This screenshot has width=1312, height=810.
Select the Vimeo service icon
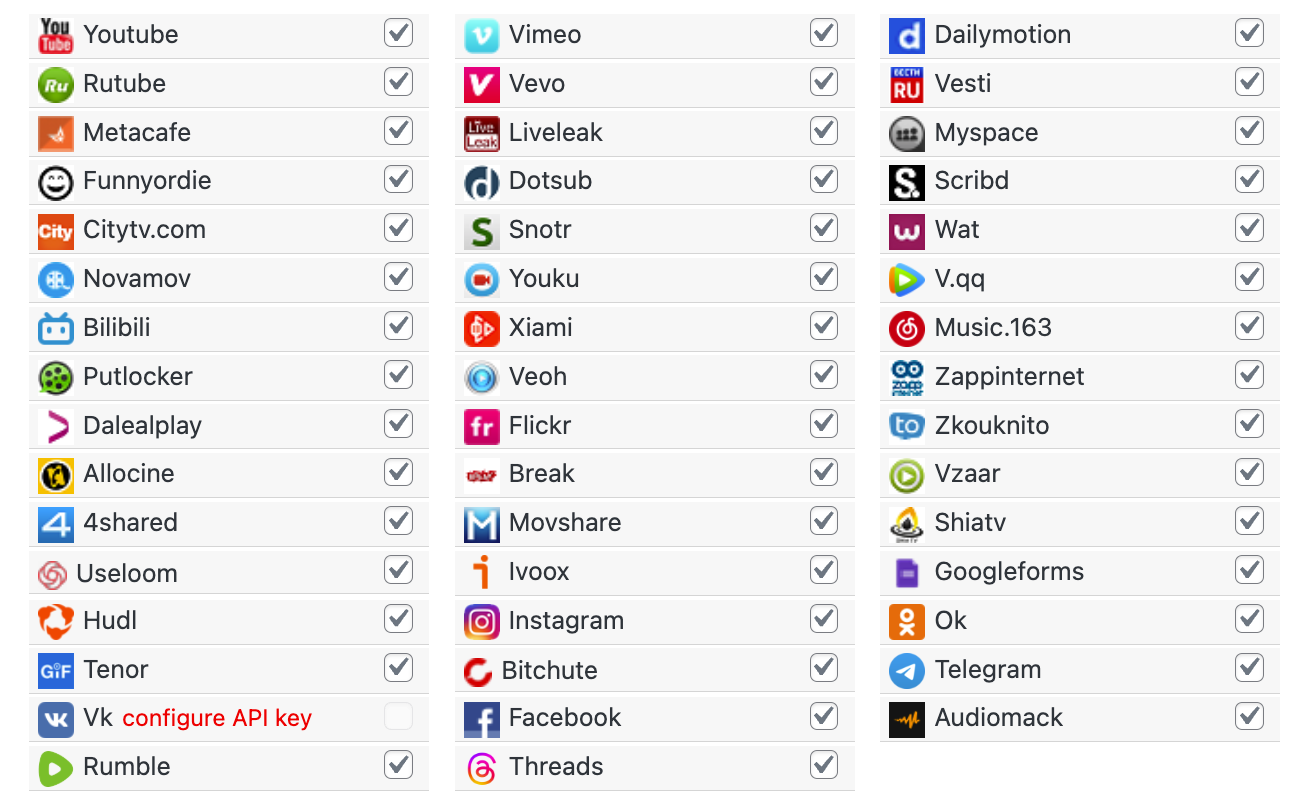tap(481, 34)
